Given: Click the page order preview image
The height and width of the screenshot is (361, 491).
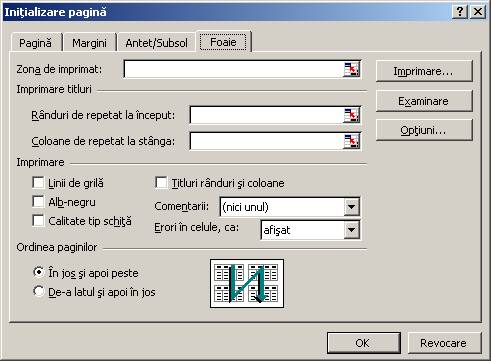Looking at the screenshot, I should 247,284.
